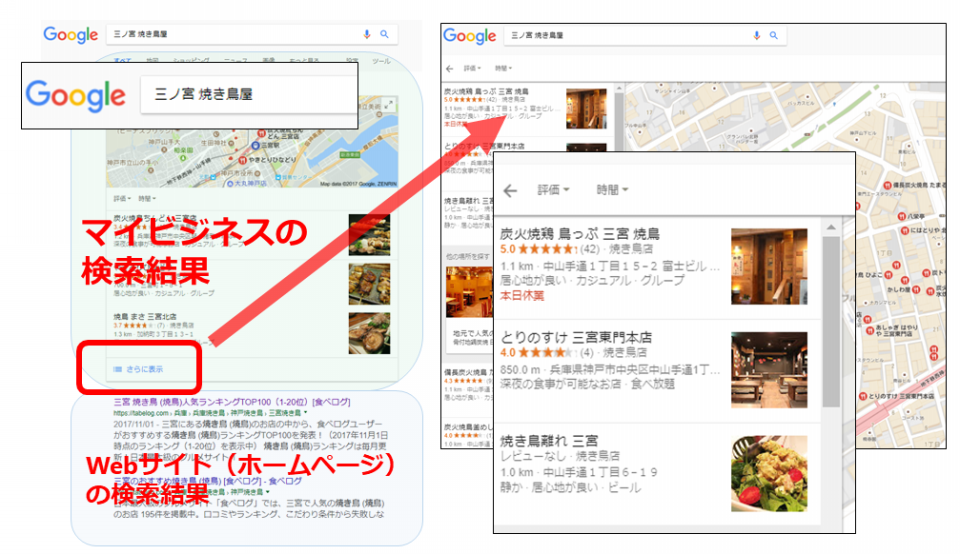Image resolution: width=960 pixels, height=554 pixels.
Task: Open the 設定 tab on the left page
Action: click(x=352, y=61)
